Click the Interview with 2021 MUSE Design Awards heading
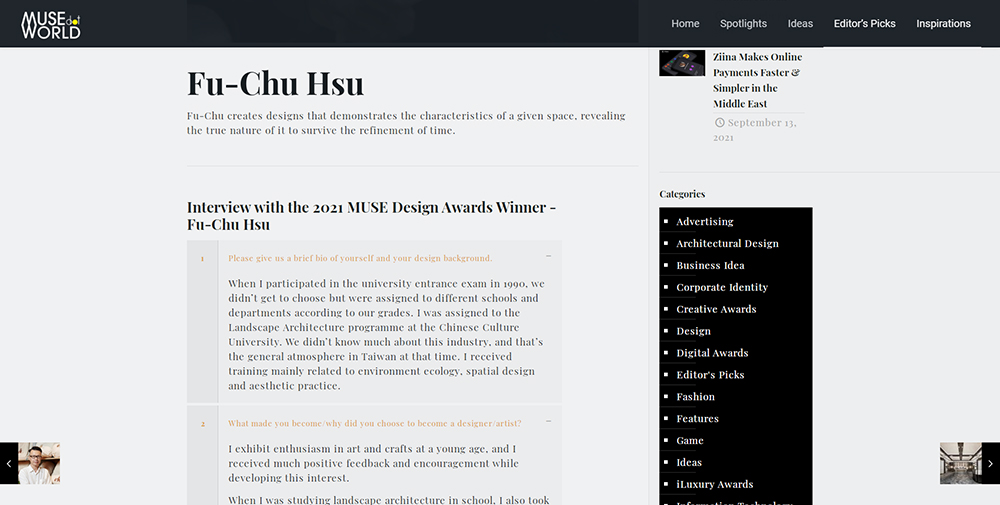Viewport: 1000px width, 505px height. point(371,216)
